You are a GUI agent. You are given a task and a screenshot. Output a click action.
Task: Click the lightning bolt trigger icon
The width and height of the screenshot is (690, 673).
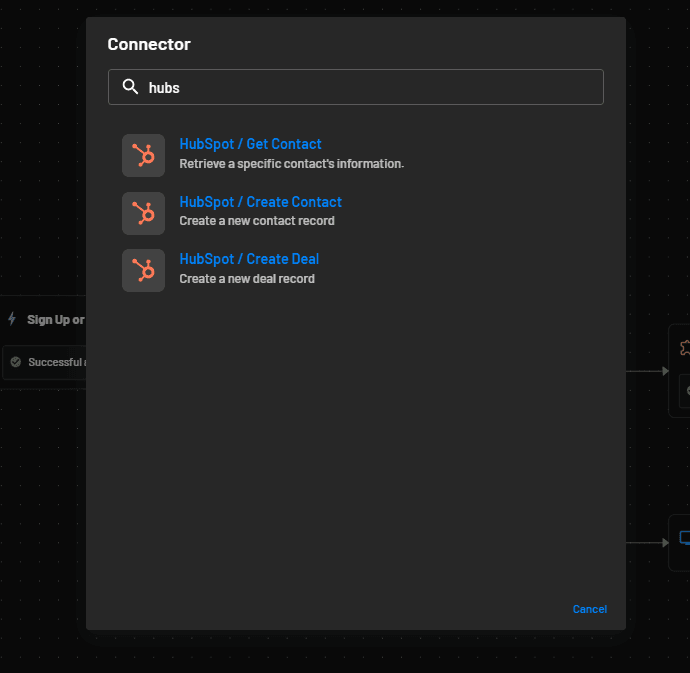pyautogui.click(x=12, y=319)
